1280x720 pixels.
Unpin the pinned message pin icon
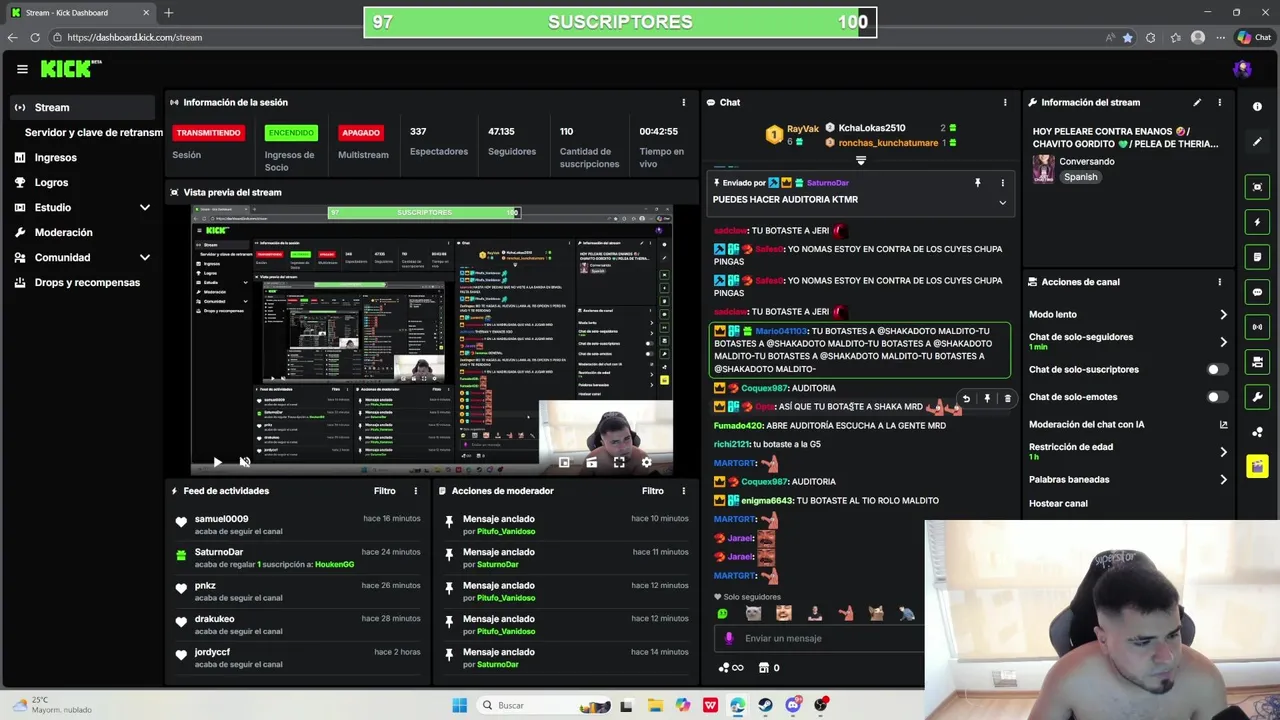(x=978, y=183)
